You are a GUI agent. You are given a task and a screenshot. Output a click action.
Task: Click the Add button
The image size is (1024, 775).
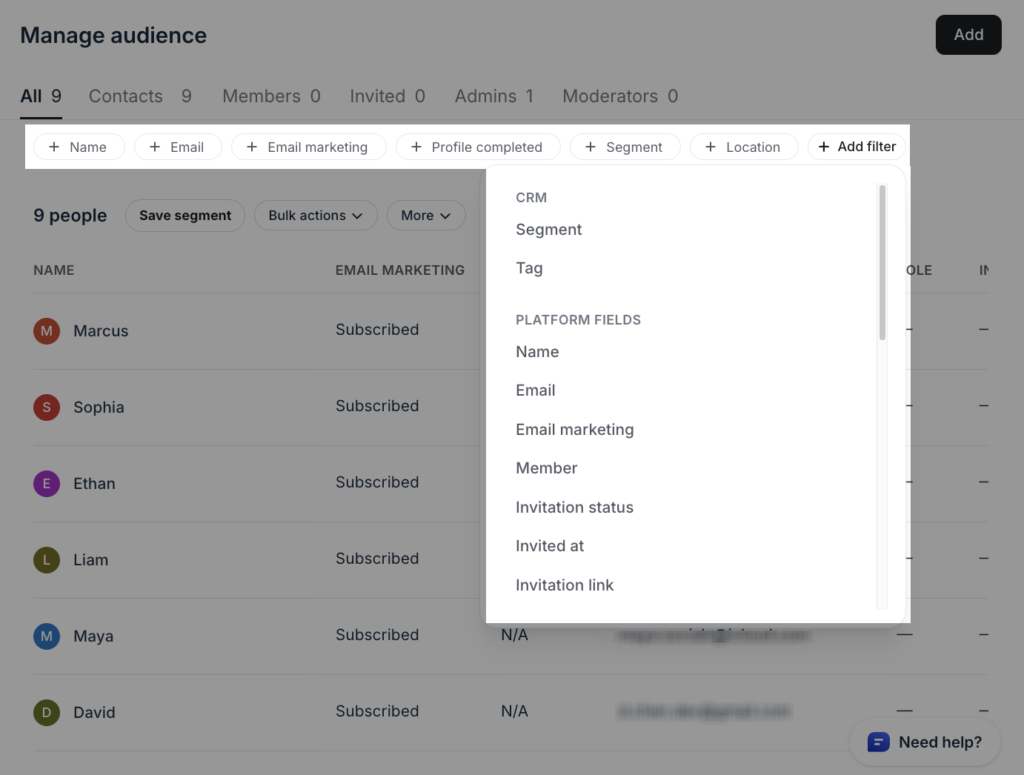tap(968, 35)
